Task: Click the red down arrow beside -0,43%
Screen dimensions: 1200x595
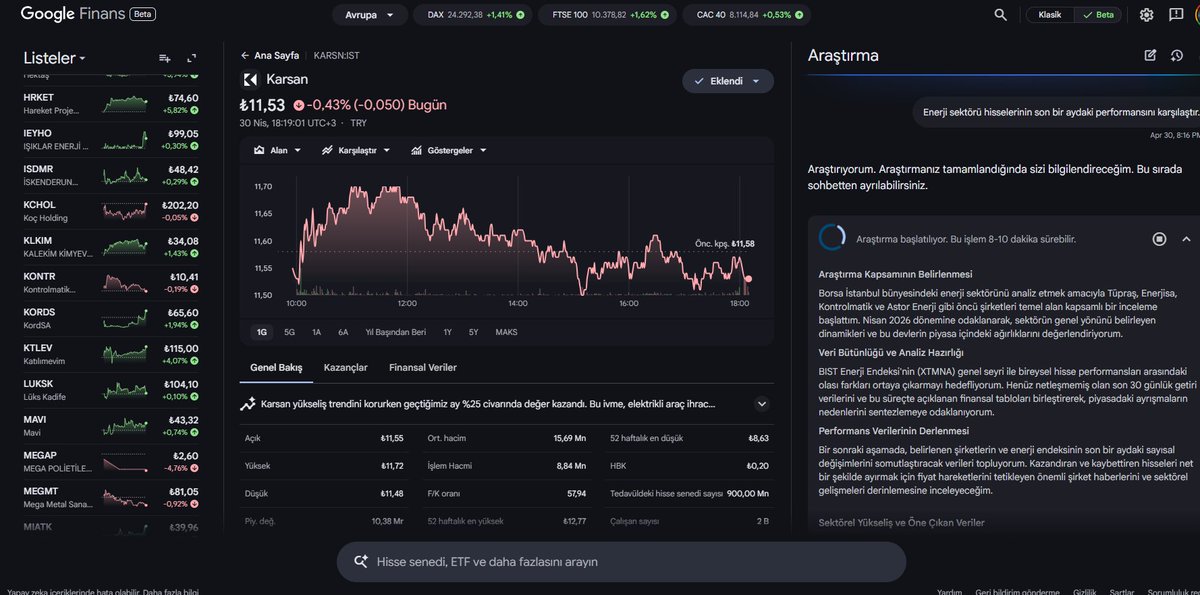Action: 298,105
